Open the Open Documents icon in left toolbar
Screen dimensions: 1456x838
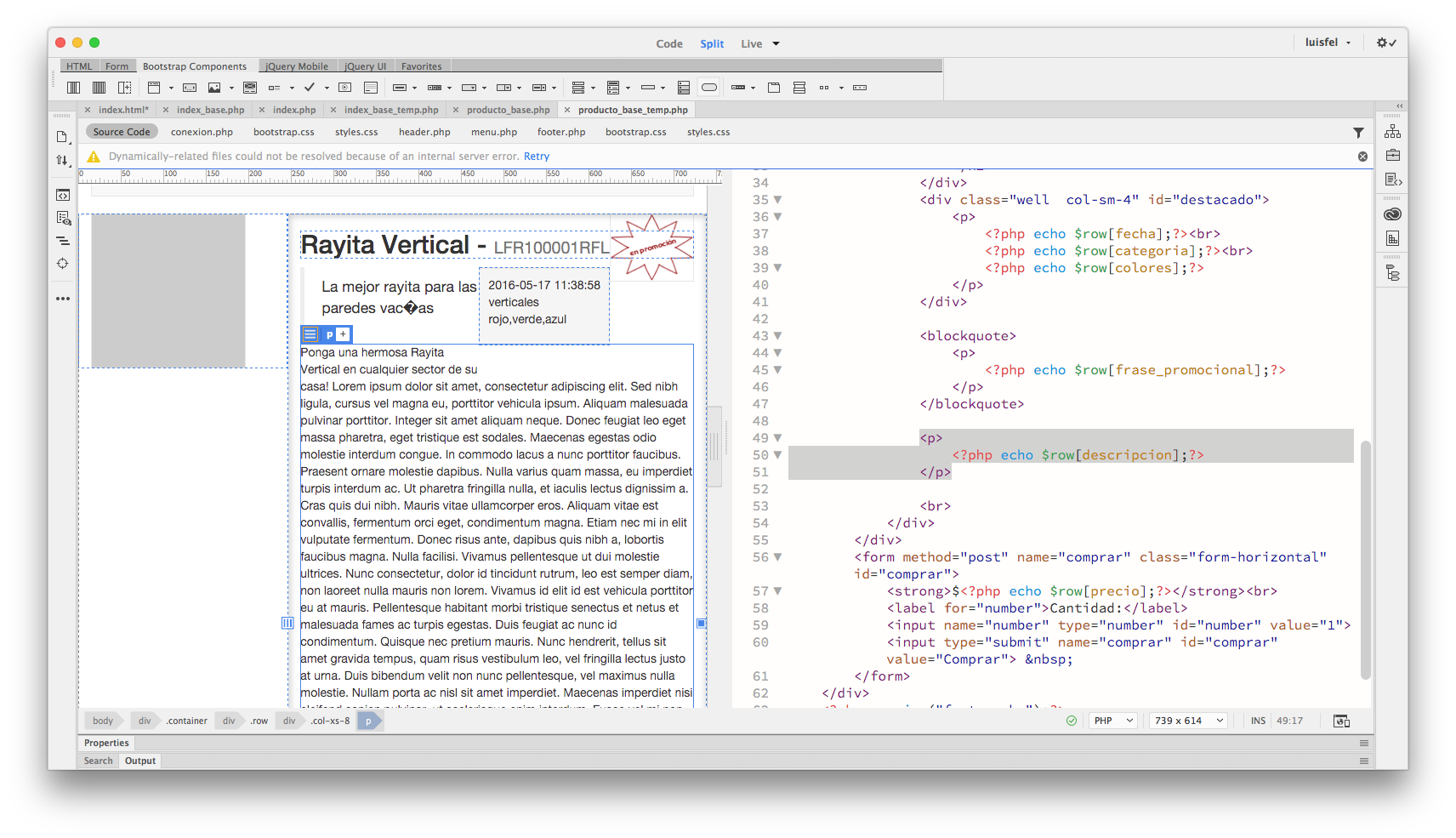(62, 137)
